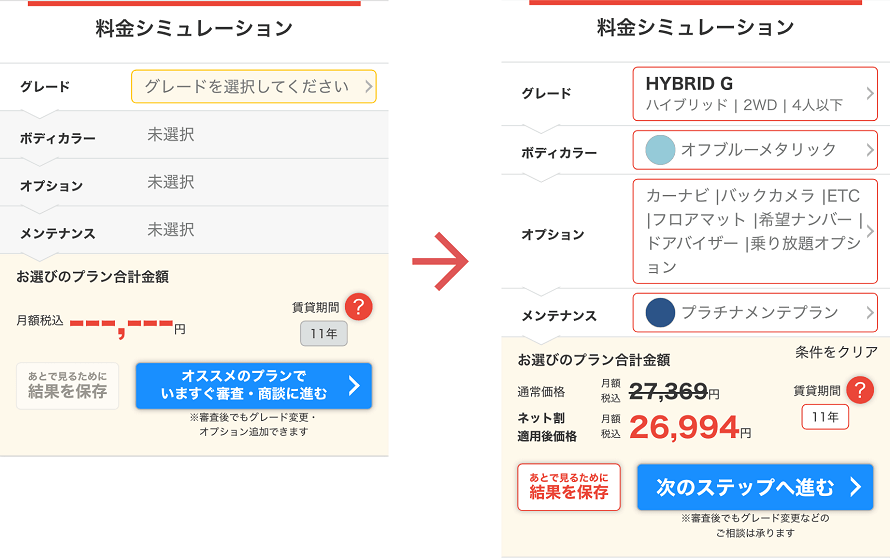Expand the オフブルーメタリック body color selector
Image resolution: width=890 pixels, height=558 pixels.
(x=755, y=150)
